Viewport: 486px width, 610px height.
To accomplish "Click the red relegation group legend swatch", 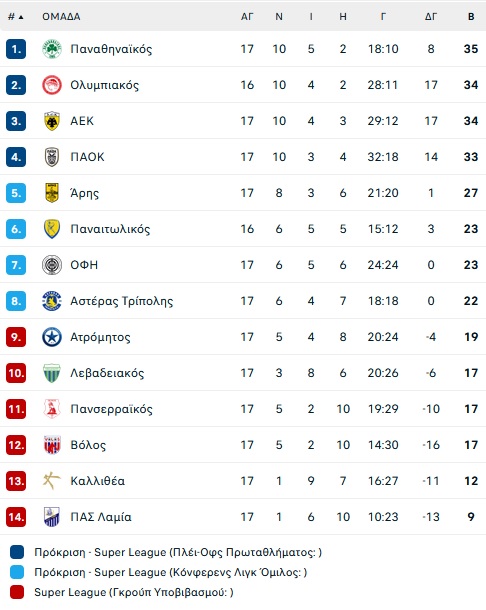I will 17,592.
